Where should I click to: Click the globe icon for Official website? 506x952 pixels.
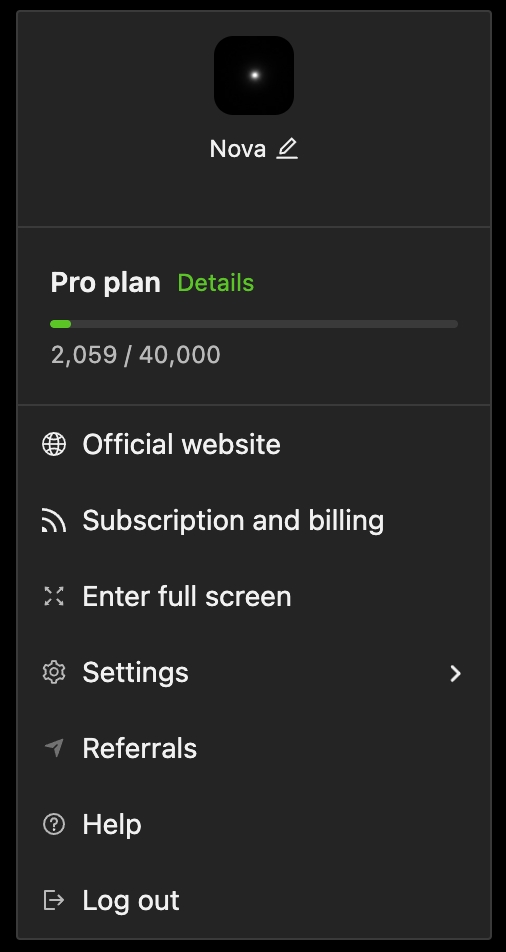[x=54, y=444]
